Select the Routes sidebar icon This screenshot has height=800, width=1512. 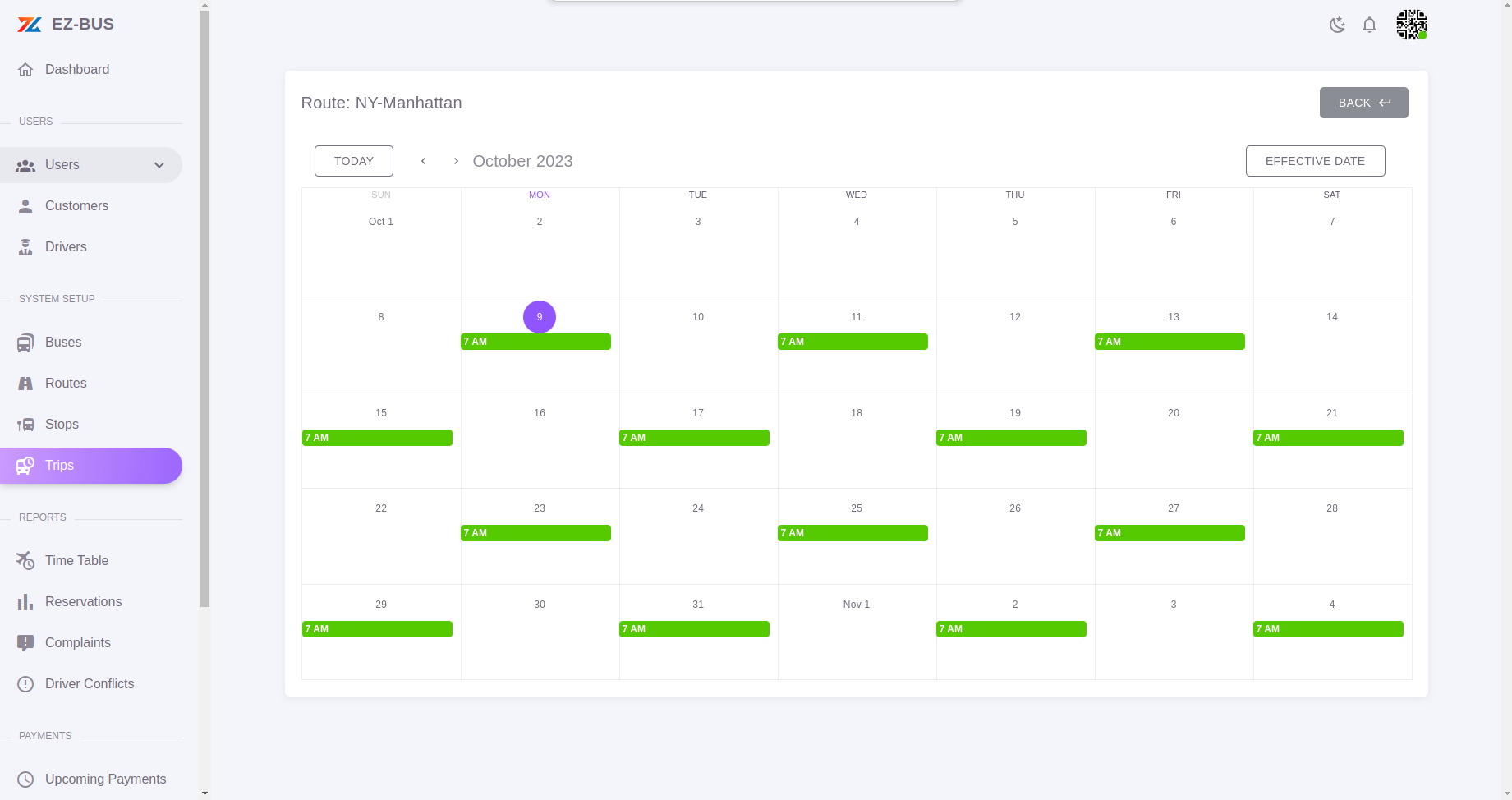click(25, 383)
